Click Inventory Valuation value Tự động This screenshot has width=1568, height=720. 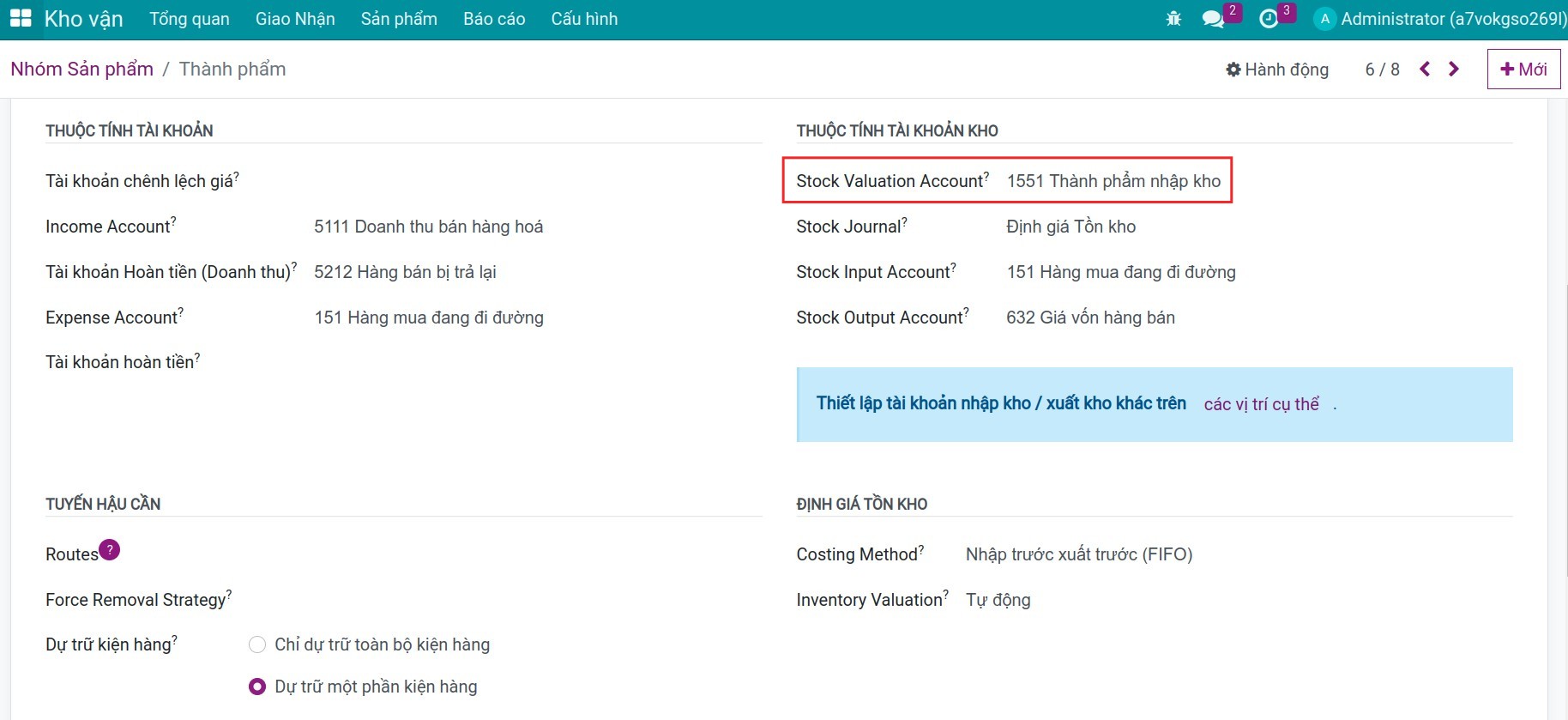pyautogui.click(x=998, y=600)
